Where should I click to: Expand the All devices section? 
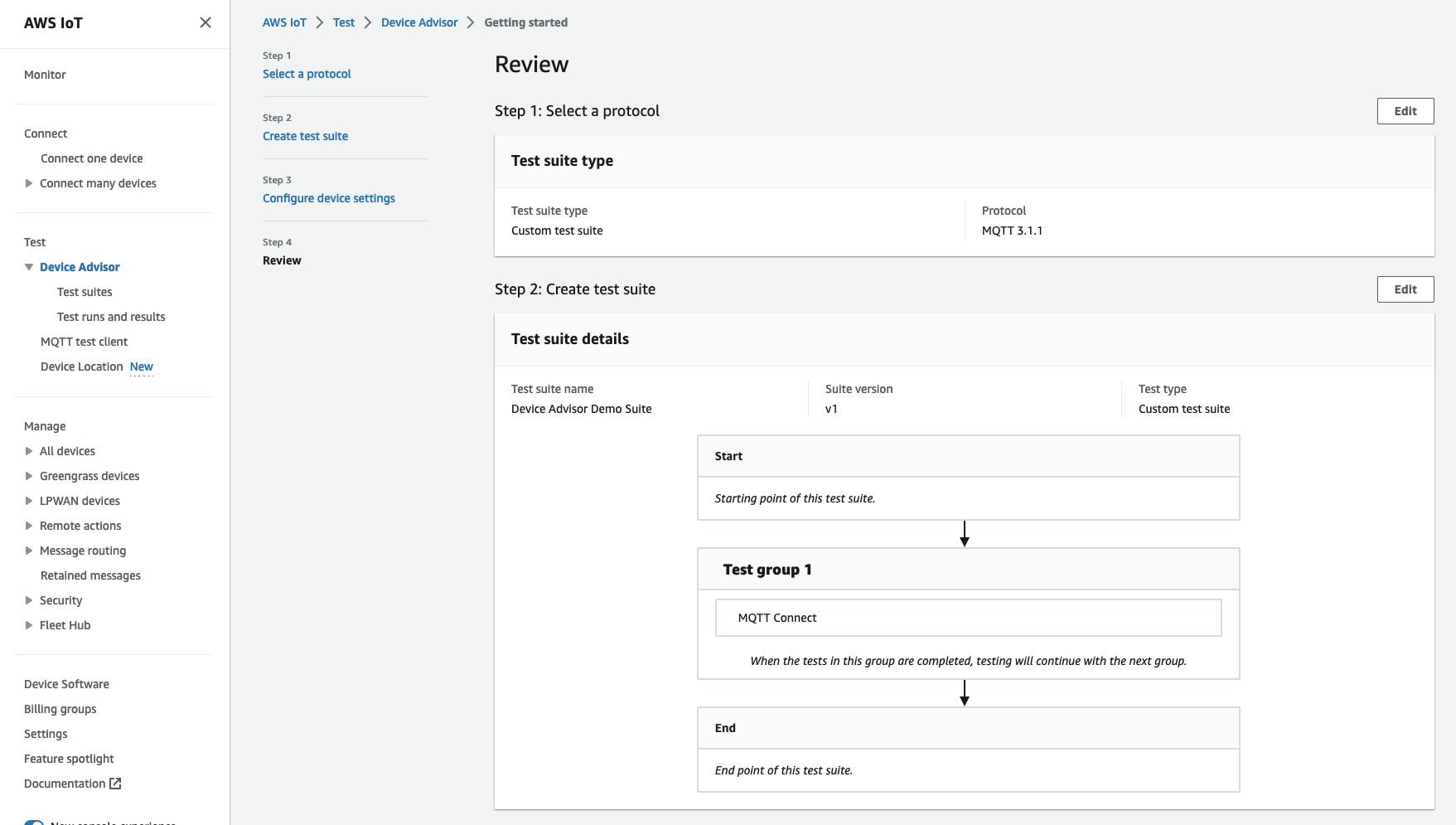tap(29, 451)
